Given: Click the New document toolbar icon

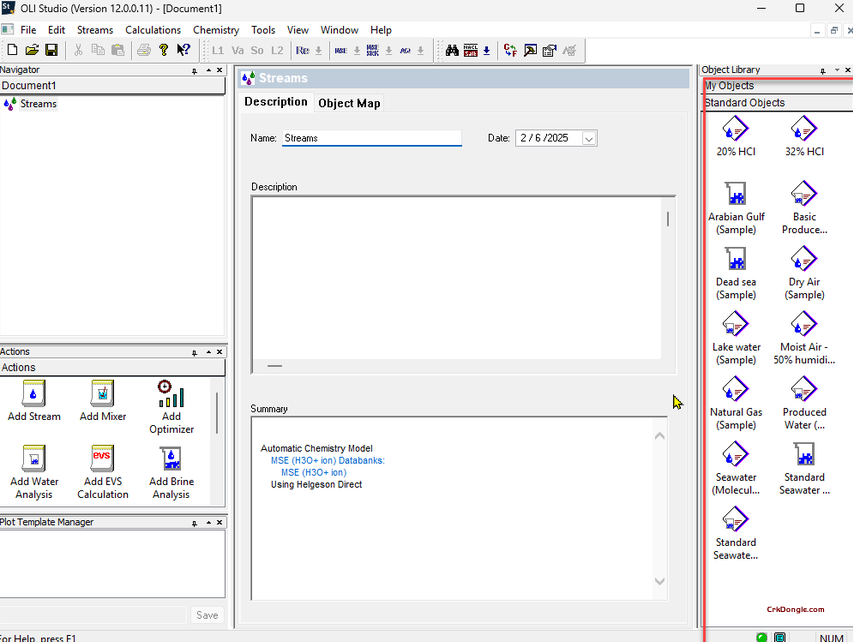Looking at the screenshot, I should point(12,50).
